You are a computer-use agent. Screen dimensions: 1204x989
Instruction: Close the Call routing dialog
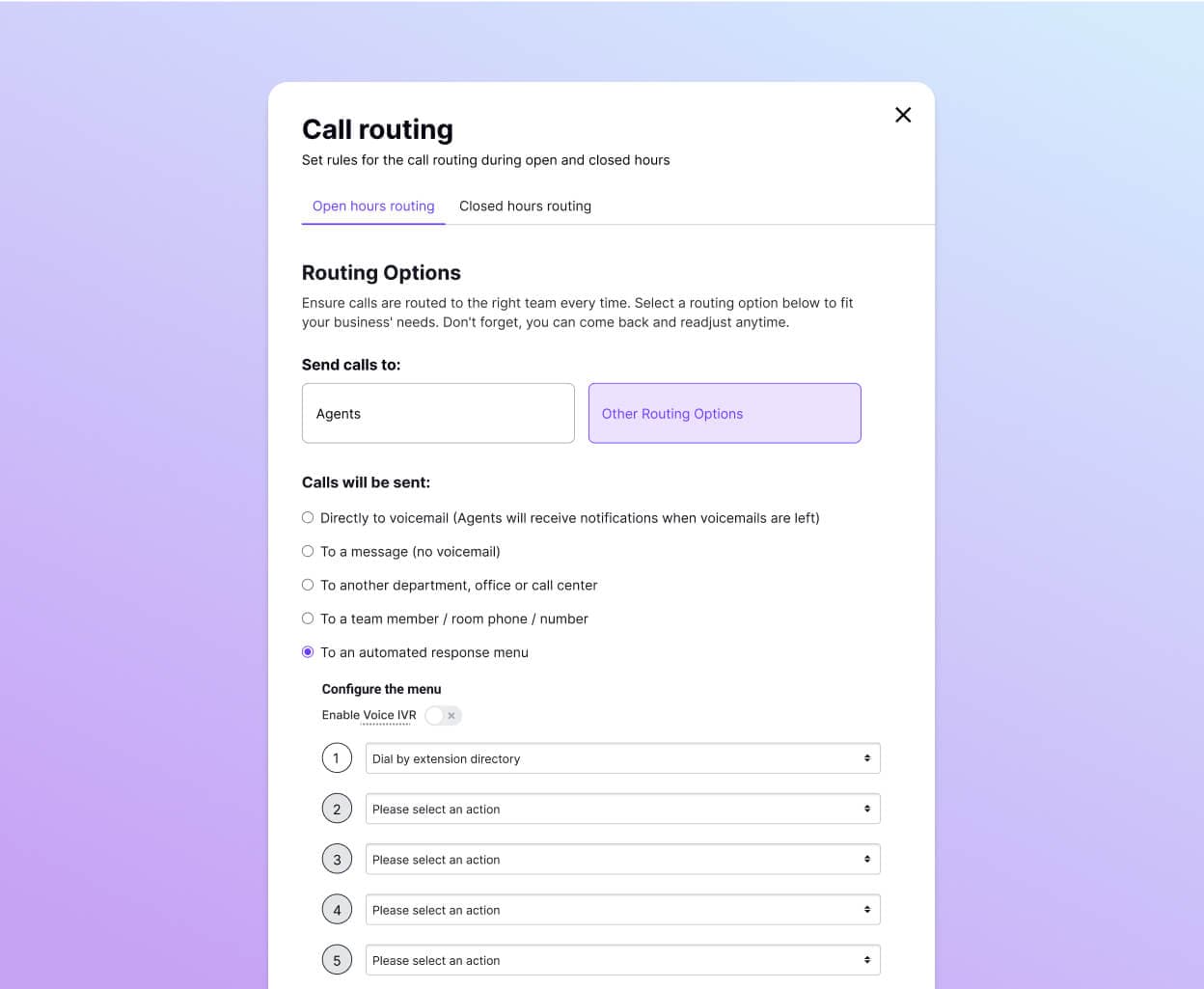coord(902,114)
